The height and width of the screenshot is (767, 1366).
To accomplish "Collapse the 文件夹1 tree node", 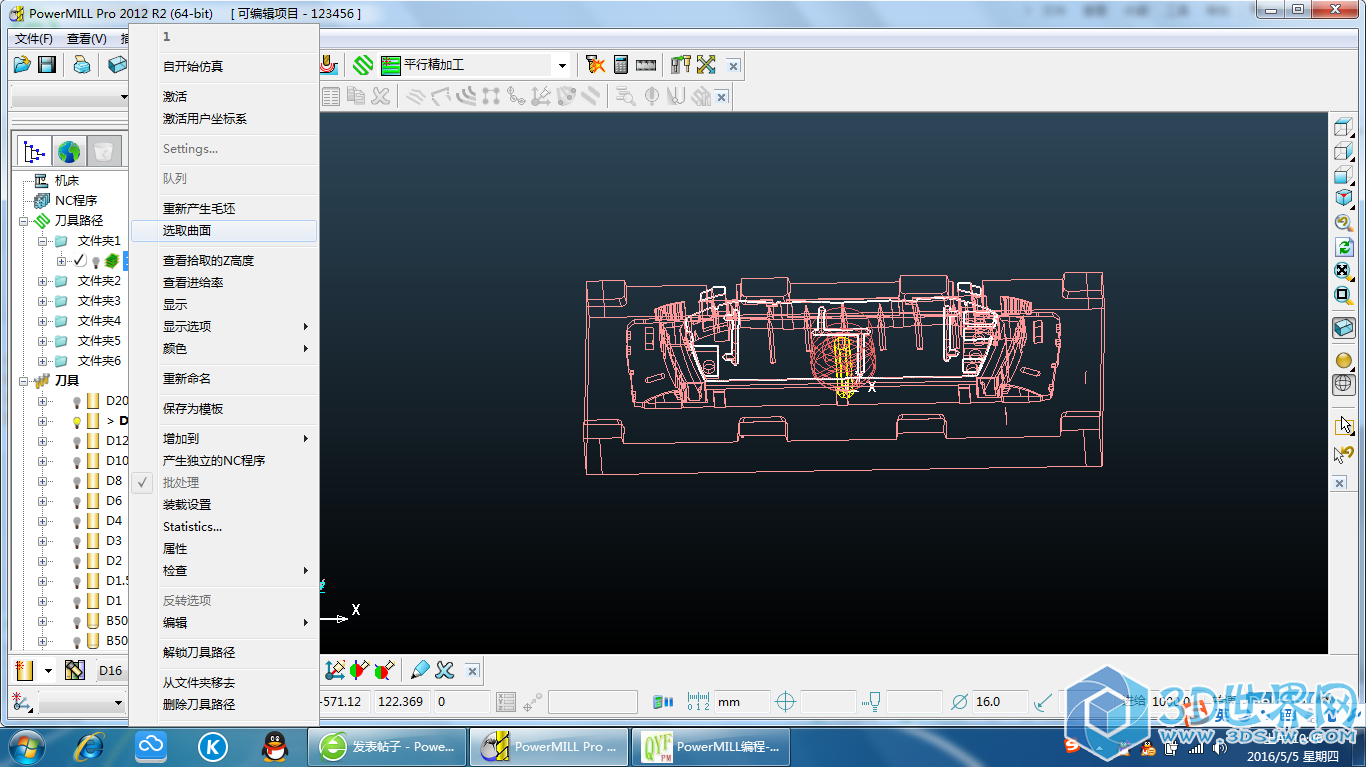I will click(43, 241).
